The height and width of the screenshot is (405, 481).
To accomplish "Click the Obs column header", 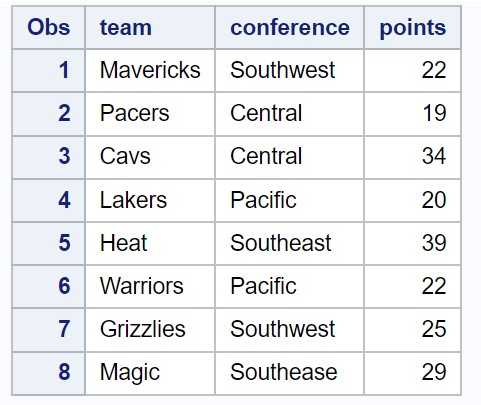I will coord(48,27).
